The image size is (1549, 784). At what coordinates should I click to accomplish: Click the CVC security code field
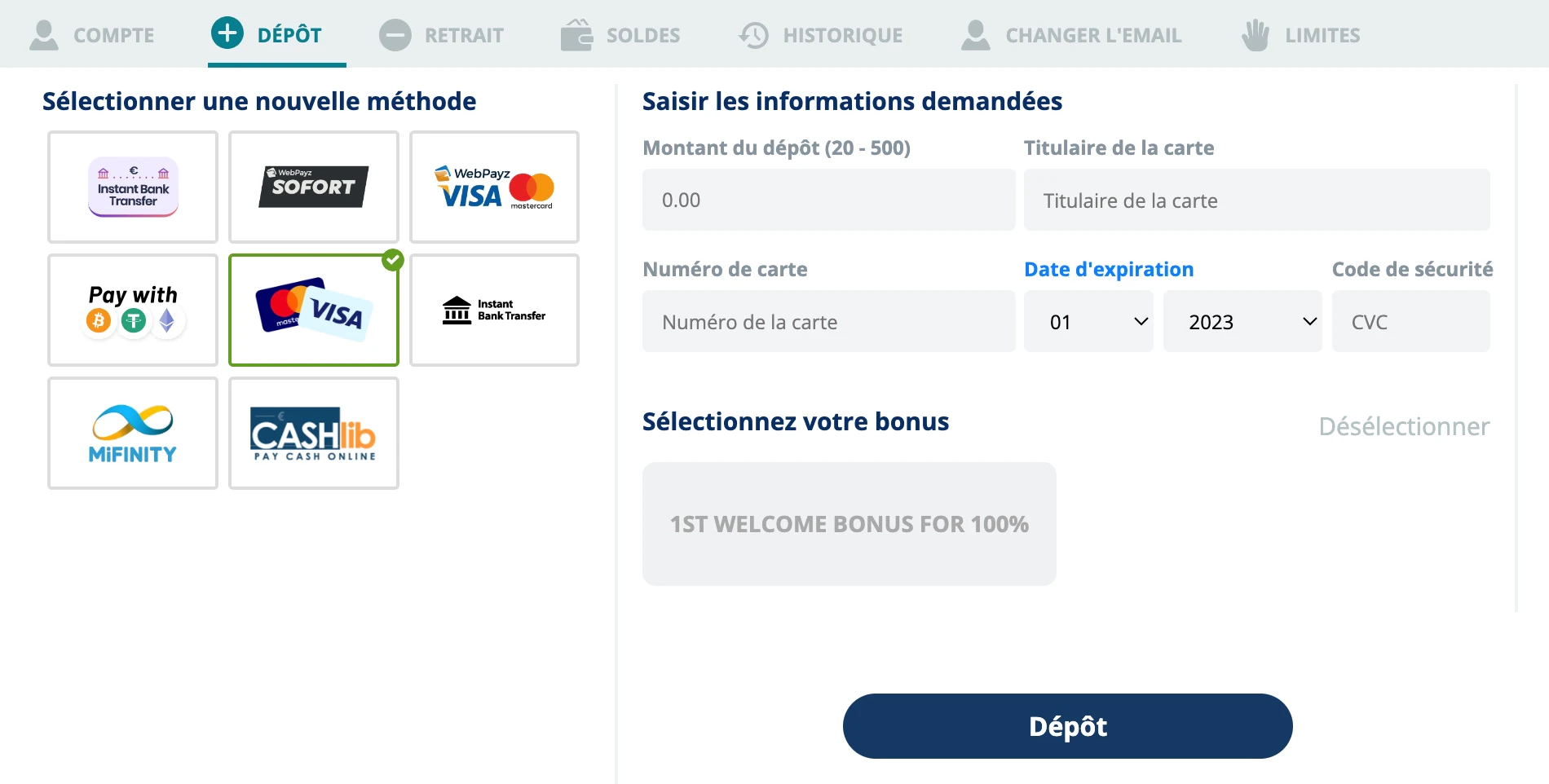[1411, 321]
